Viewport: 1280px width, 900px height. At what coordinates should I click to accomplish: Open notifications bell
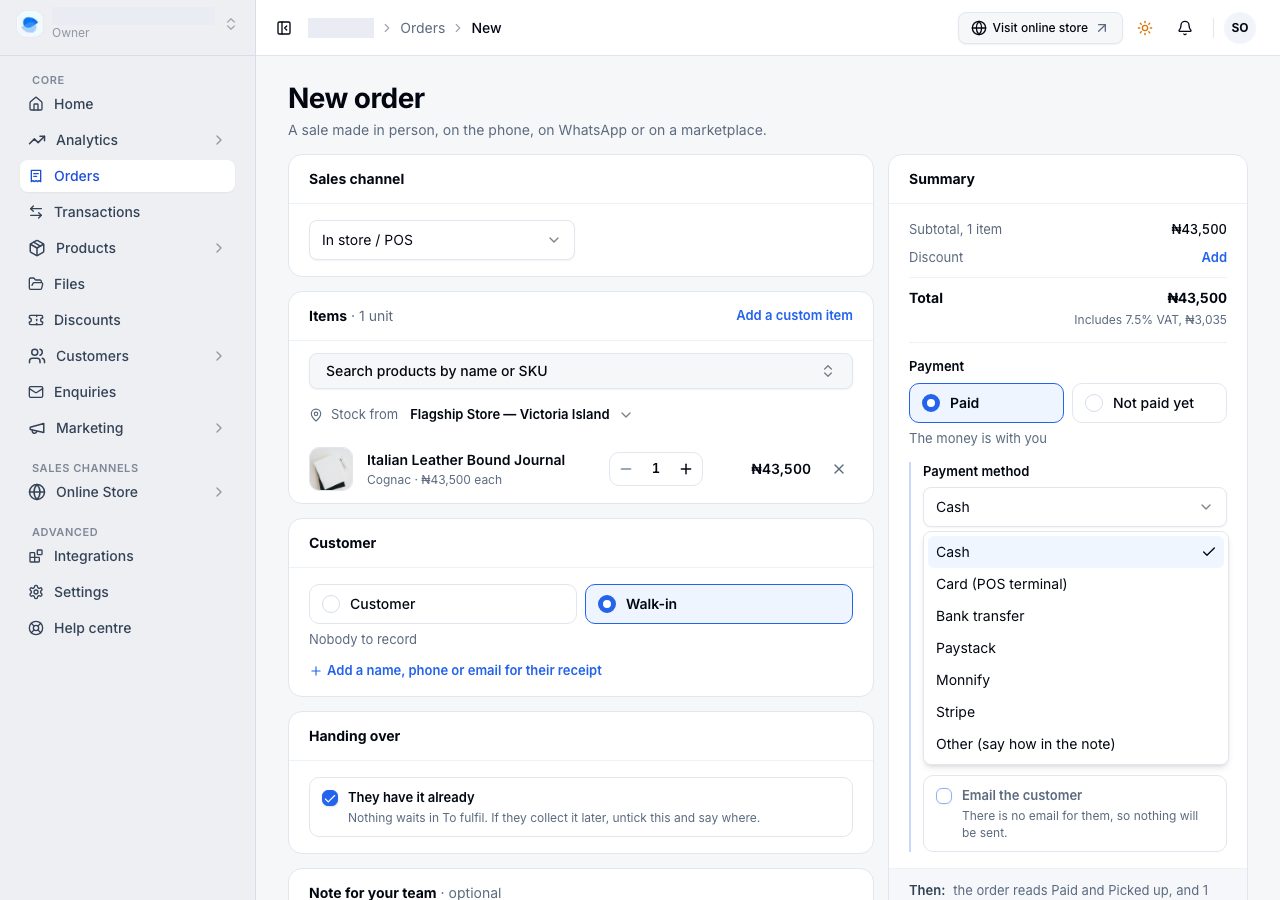click(1185, 28)
